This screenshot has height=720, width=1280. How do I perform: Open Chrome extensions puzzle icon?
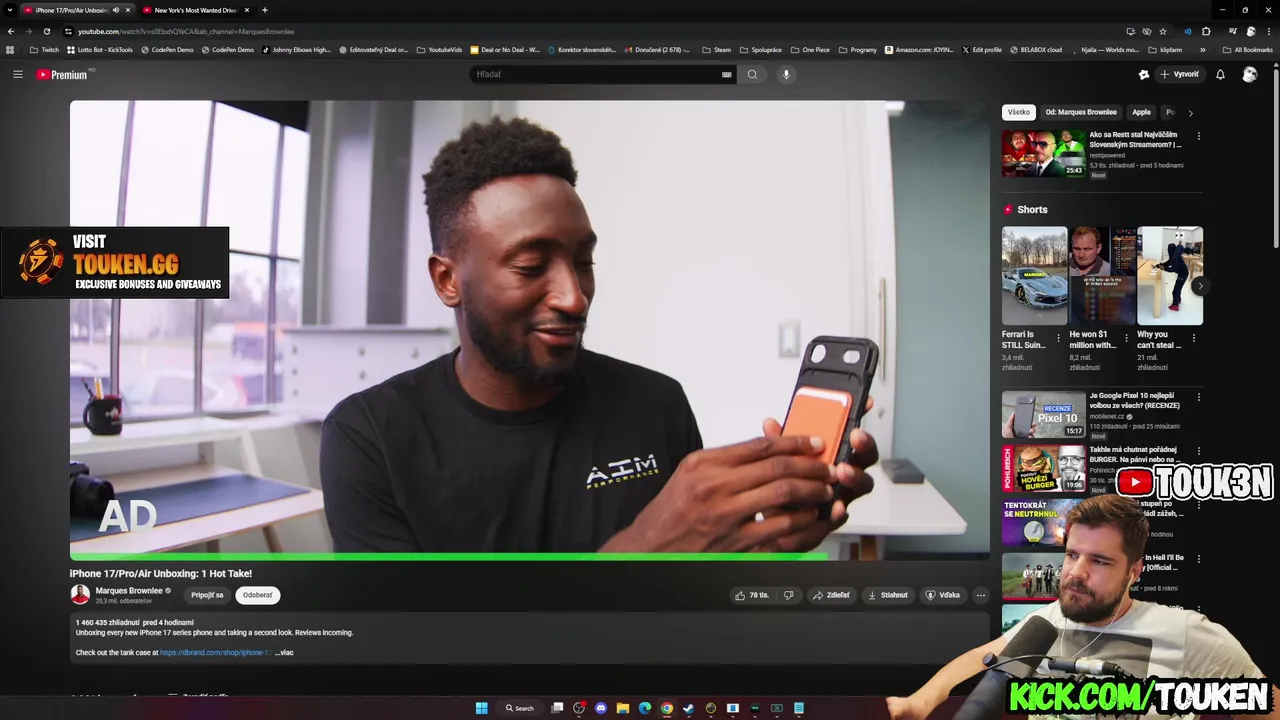(1206, 31)
